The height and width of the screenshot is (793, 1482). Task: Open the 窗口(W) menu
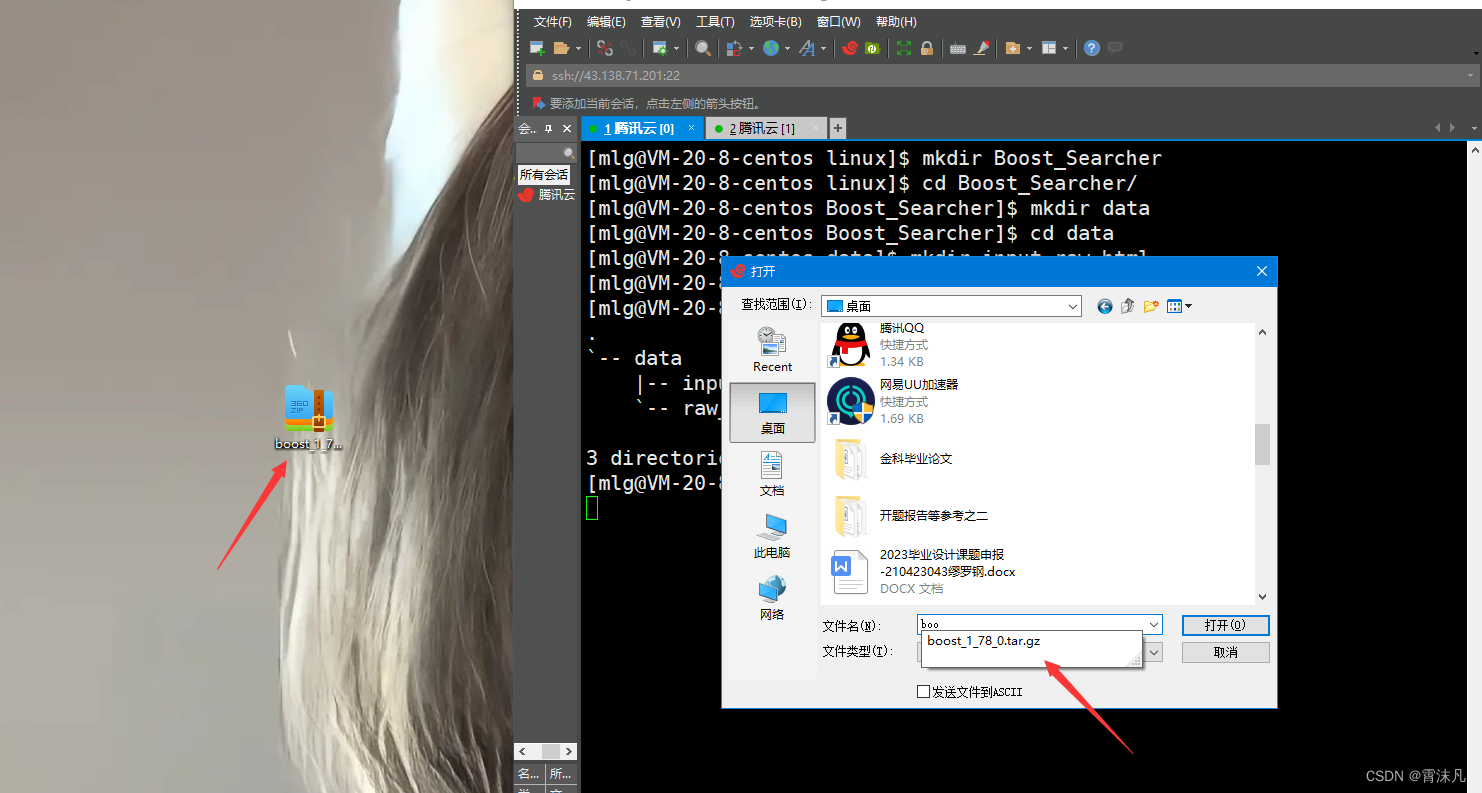pos(838,22)
